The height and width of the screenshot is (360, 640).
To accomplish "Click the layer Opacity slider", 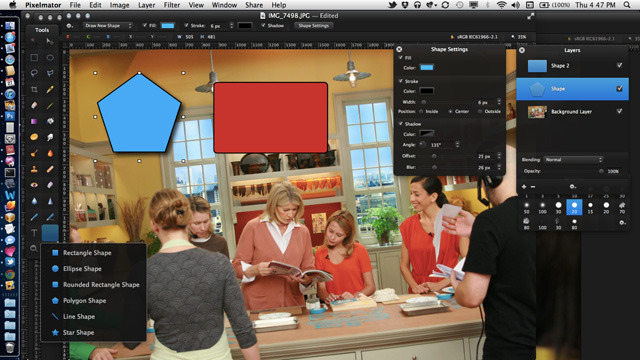I will 573,171.
